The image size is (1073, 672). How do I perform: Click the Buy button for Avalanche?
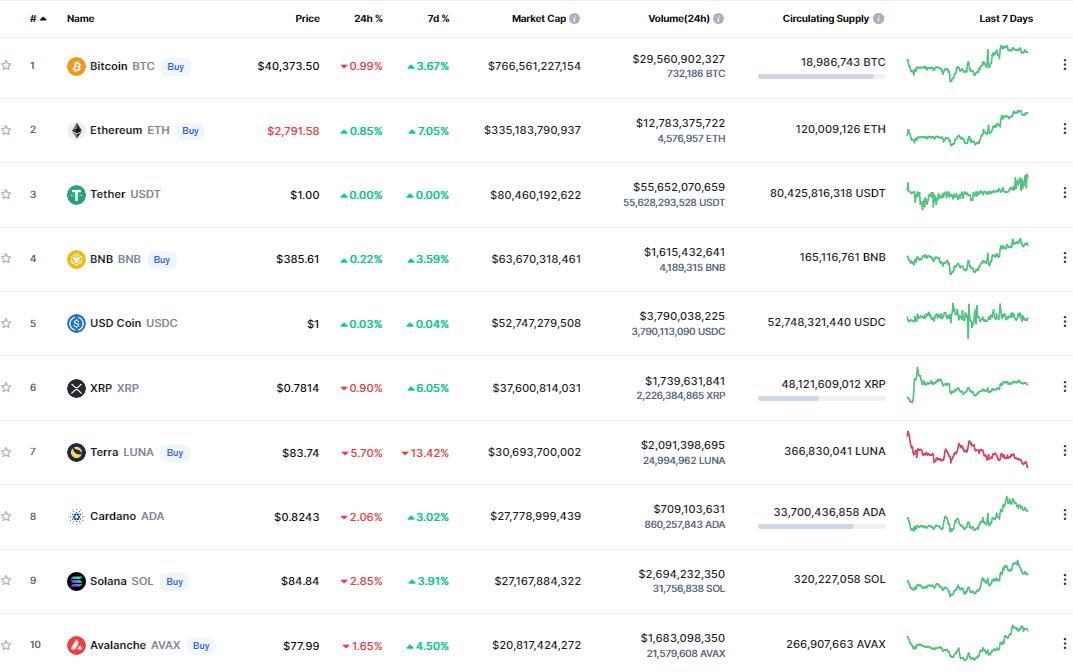point(201,645)
